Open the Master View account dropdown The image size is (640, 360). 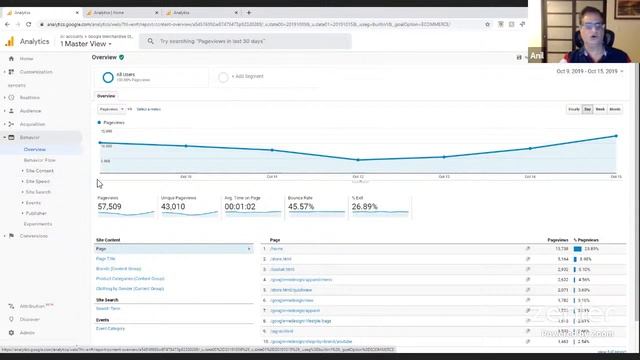tap(86, 44)
